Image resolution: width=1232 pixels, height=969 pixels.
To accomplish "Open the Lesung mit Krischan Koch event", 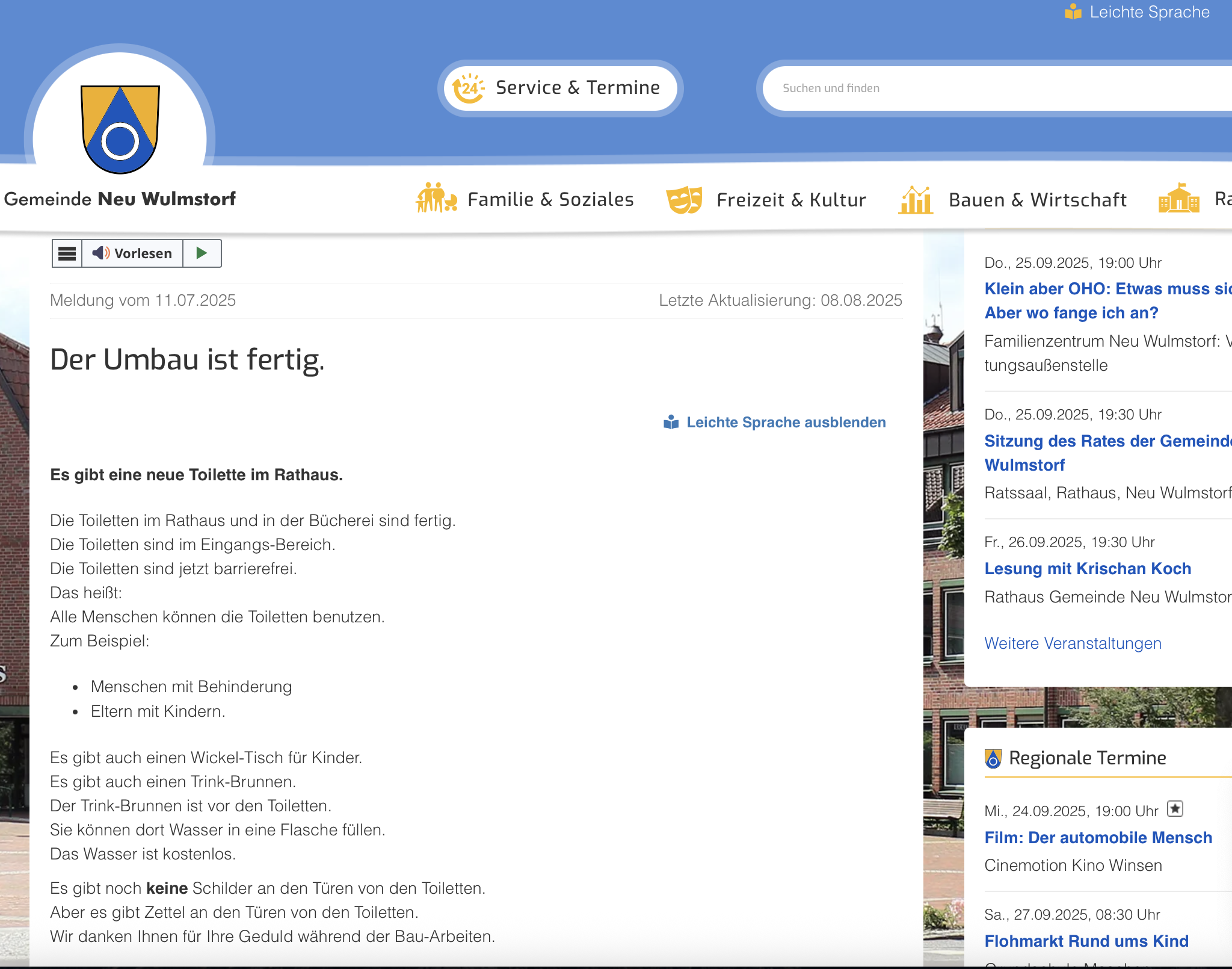I will click(1088, 568).
